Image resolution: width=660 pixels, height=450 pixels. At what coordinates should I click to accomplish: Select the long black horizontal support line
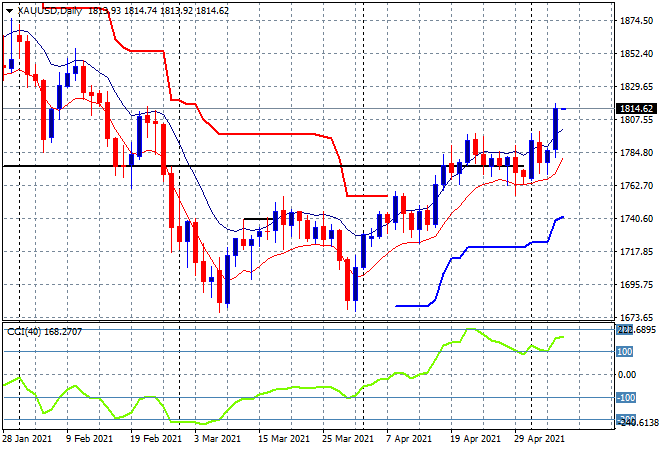pyautogui.click(x=263, y=166)
